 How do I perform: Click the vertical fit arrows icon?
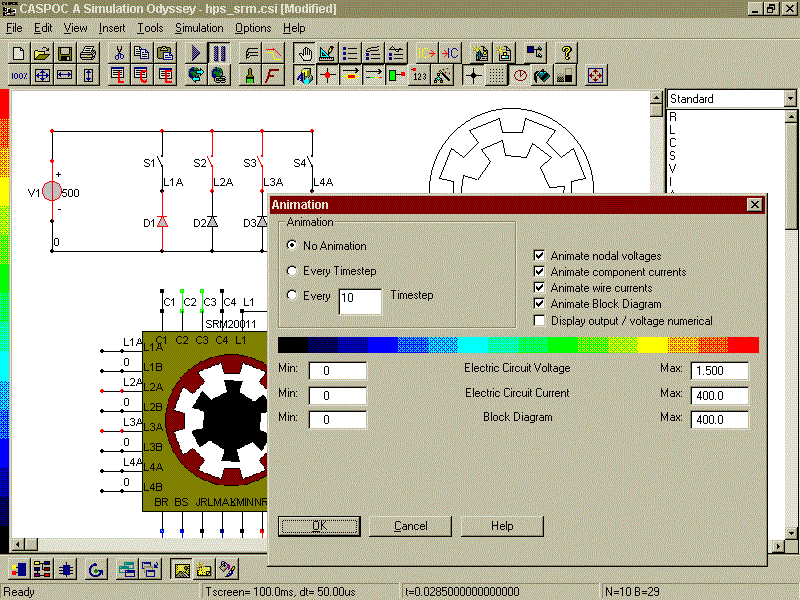point(88,76)
